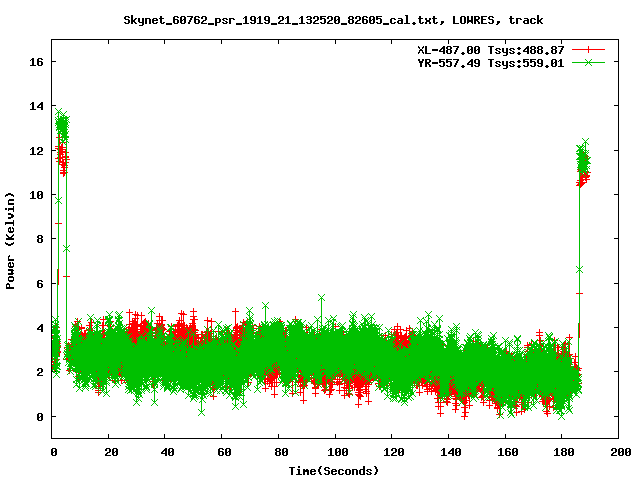Select legend entry XL-487.00 Tsys:488.87
This screenshot has height=480, width=640.
(x=491, y=50)
